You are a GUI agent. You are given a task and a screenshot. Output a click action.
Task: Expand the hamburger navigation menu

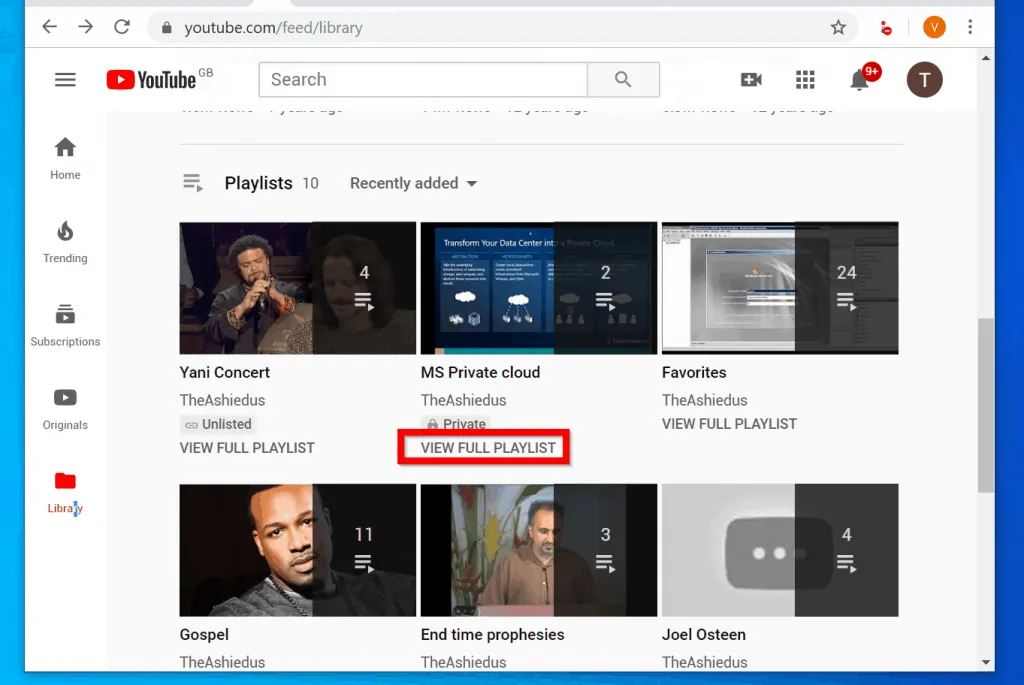coord(64,79)
